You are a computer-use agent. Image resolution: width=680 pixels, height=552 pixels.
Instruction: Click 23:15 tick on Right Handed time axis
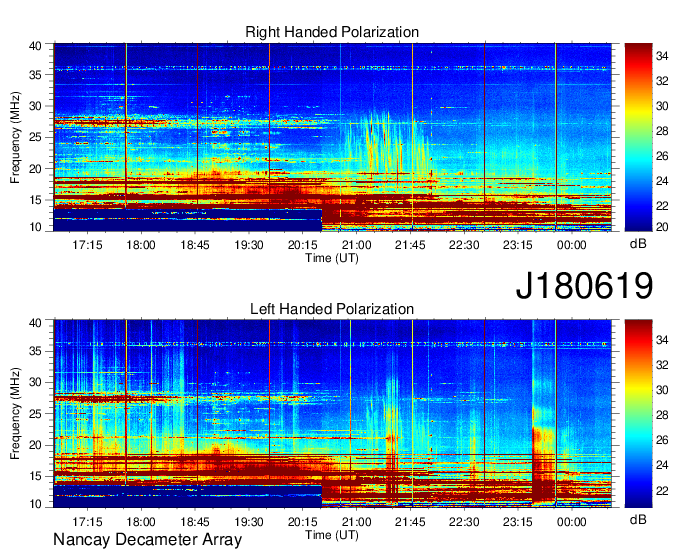(518, 245)
